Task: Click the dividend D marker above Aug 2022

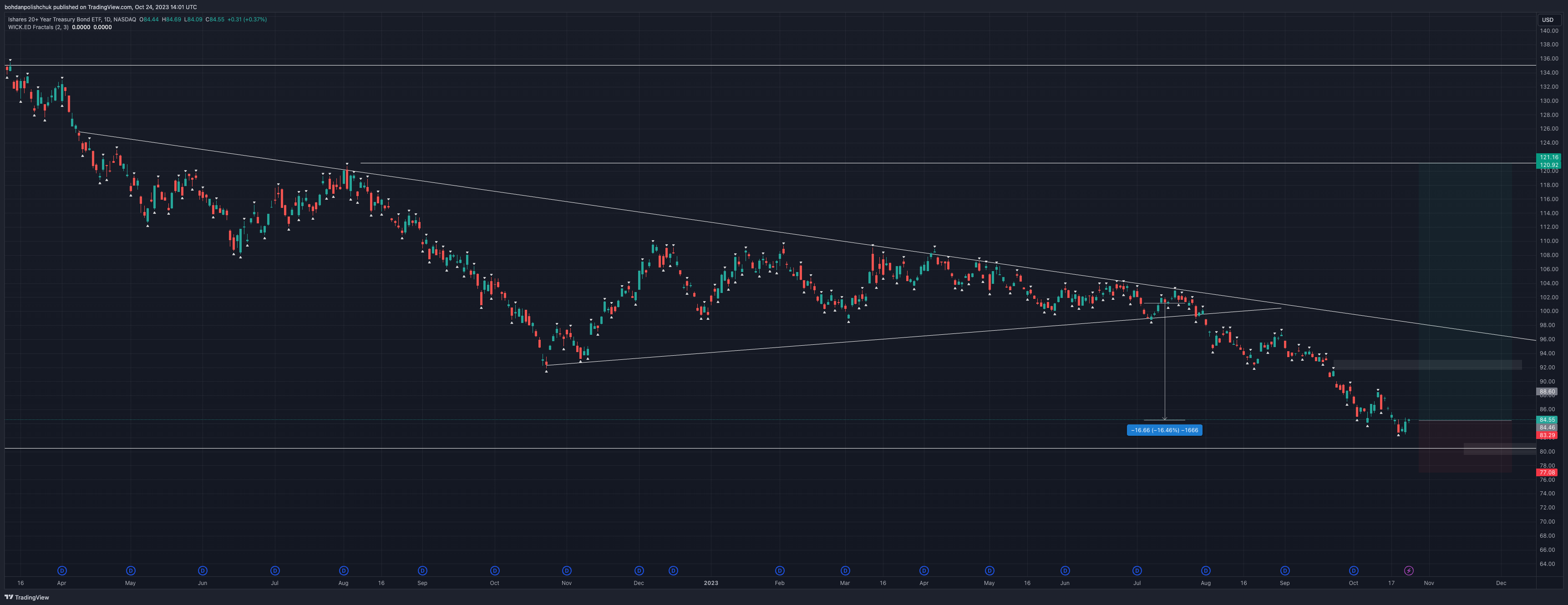Action: pyautogui.click(x=343, y=570)
